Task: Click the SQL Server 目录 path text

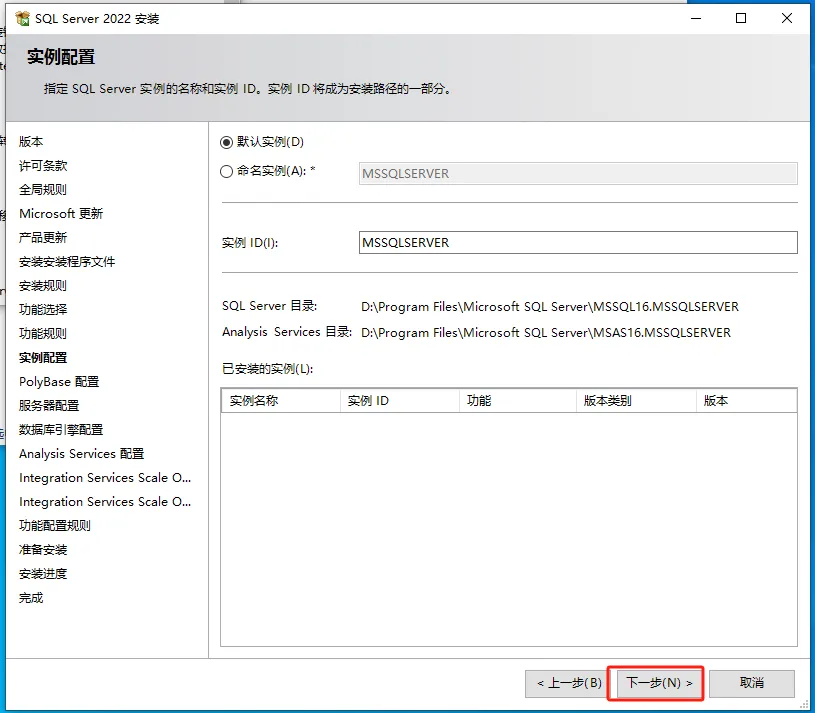Action: [550, 307]
